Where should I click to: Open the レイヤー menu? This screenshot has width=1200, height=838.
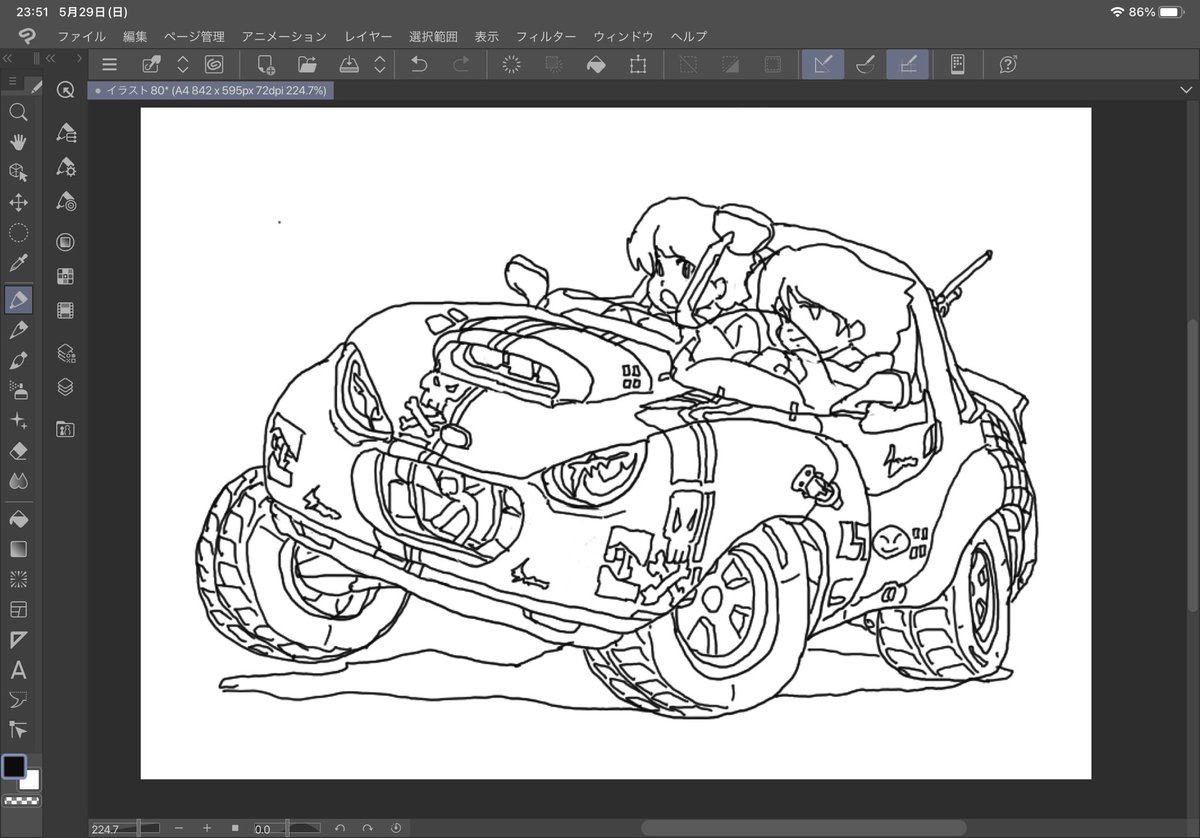click(368, 36)
